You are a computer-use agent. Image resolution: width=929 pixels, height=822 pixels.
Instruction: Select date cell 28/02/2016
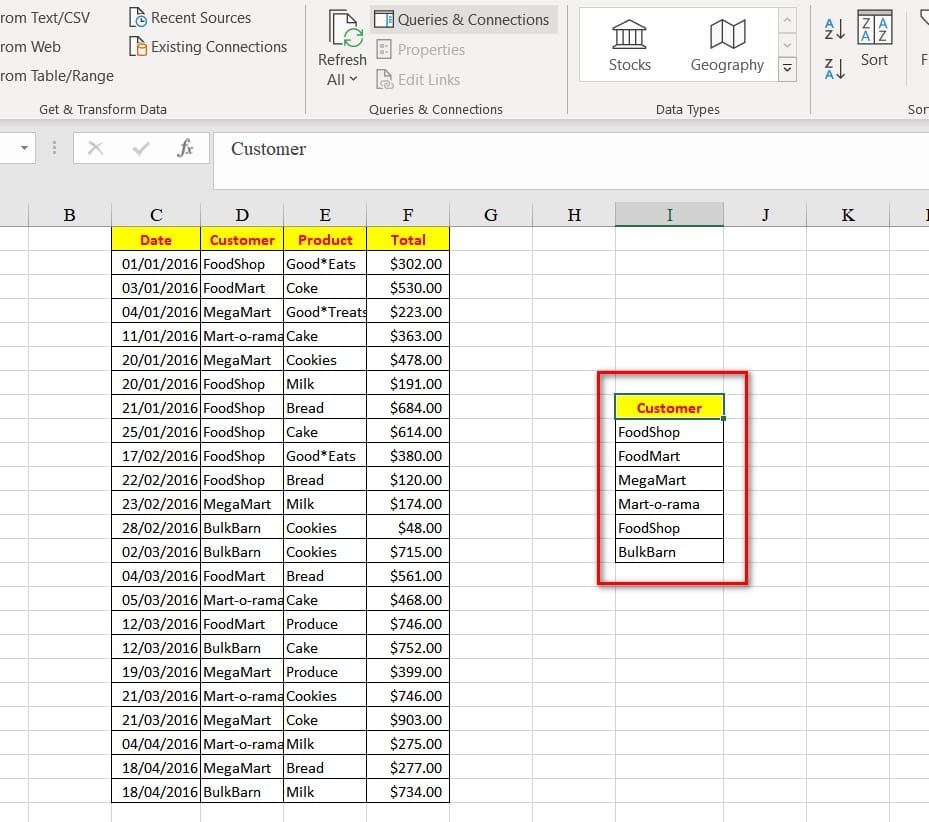point(156,527)
